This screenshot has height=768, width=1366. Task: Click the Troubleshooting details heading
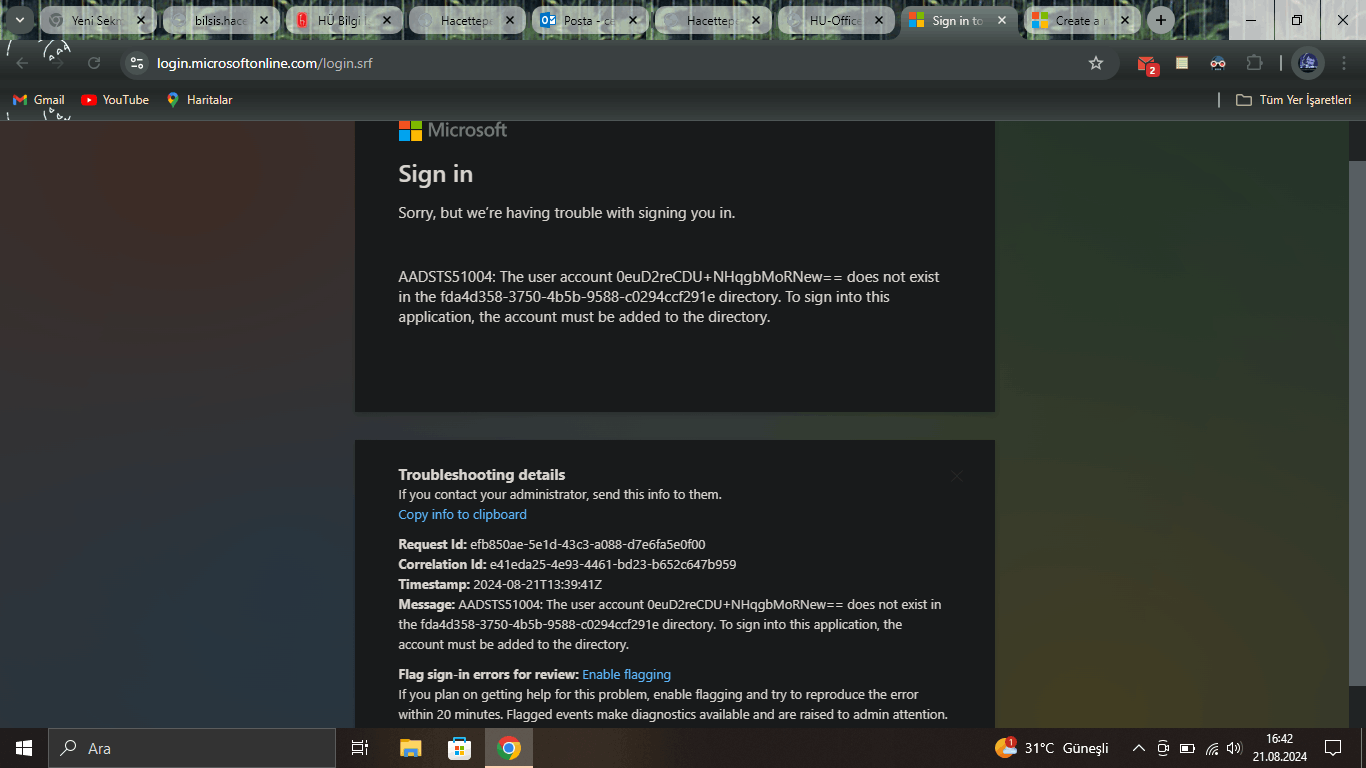pyautogui.click(x=482, y=475)
